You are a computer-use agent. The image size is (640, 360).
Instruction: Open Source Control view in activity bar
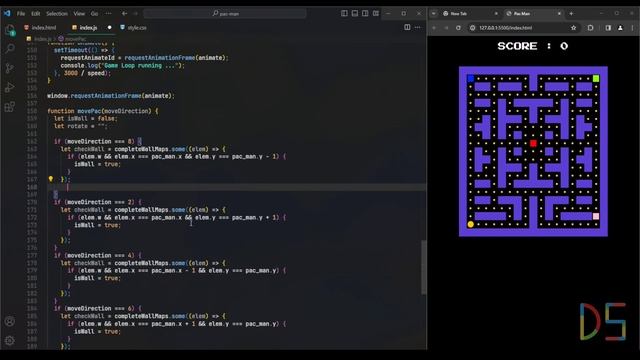(10, 68)
